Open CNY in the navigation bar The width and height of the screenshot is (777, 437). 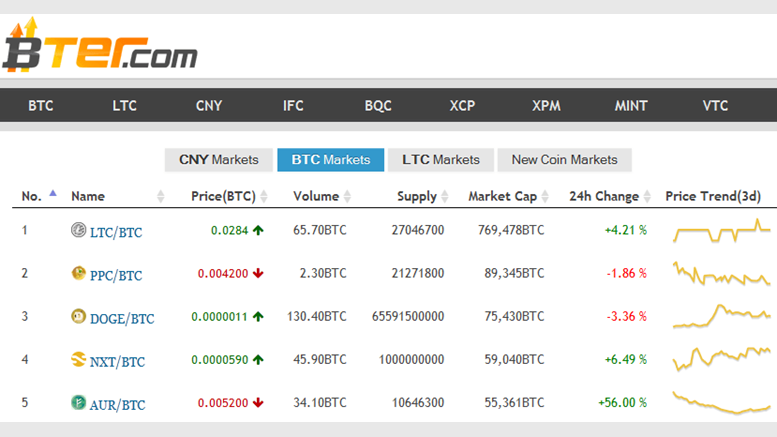click(x=209, y=106)
